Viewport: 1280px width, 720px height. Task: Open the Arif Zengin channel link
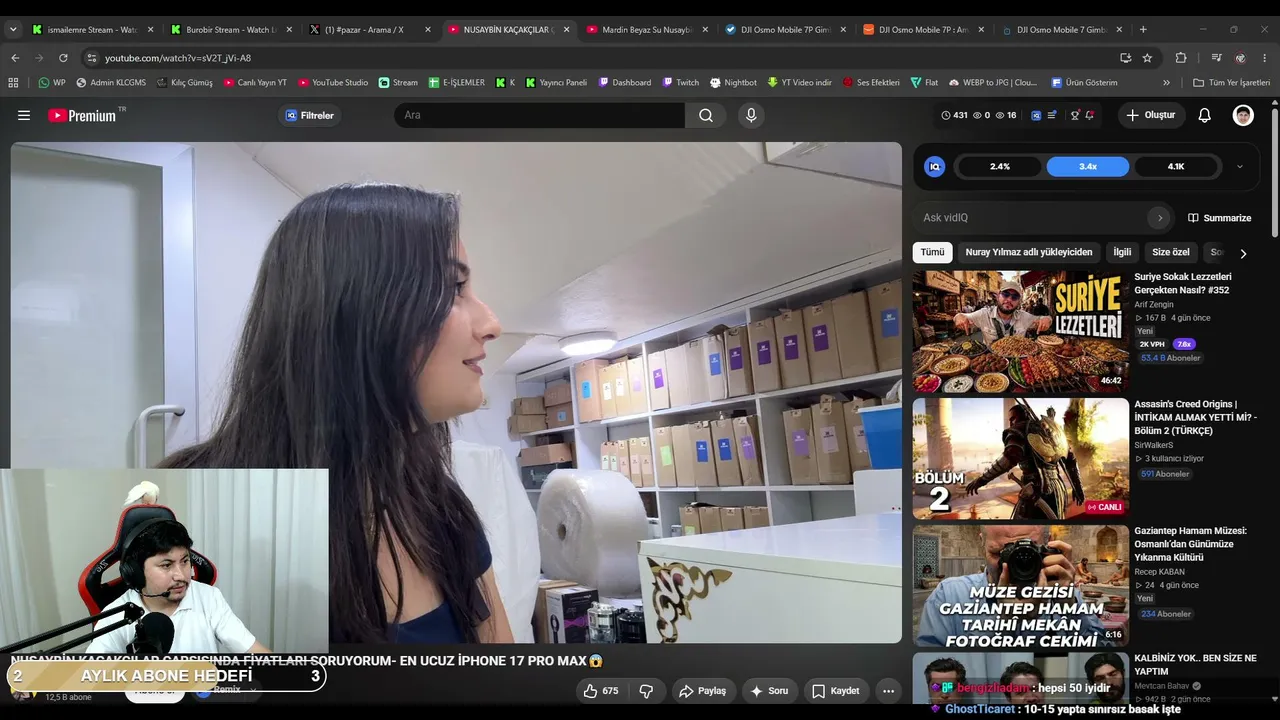(x=1154, y=304)
